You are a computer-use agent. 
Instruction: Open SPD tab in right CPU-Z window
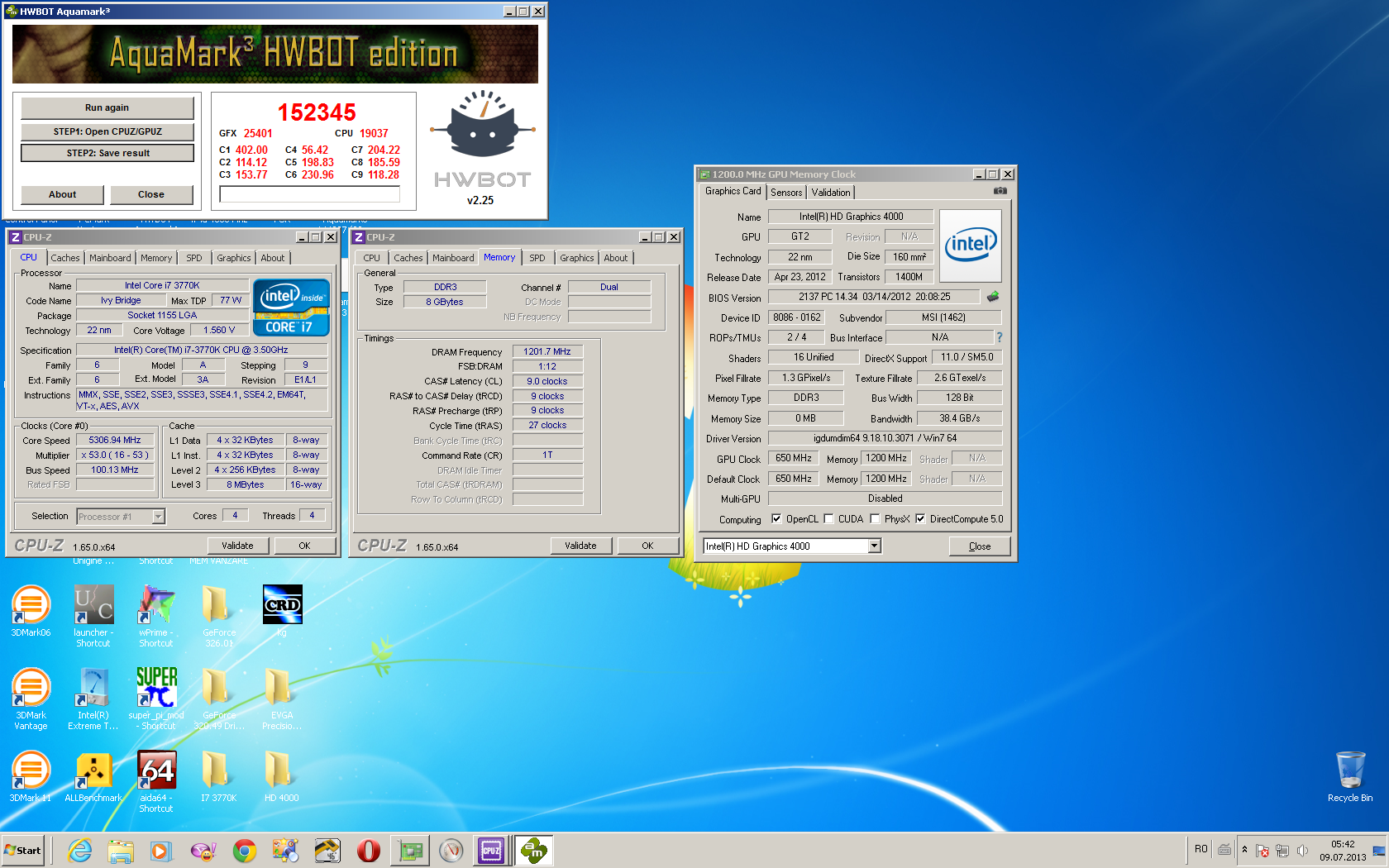click(x=537, y=258)
